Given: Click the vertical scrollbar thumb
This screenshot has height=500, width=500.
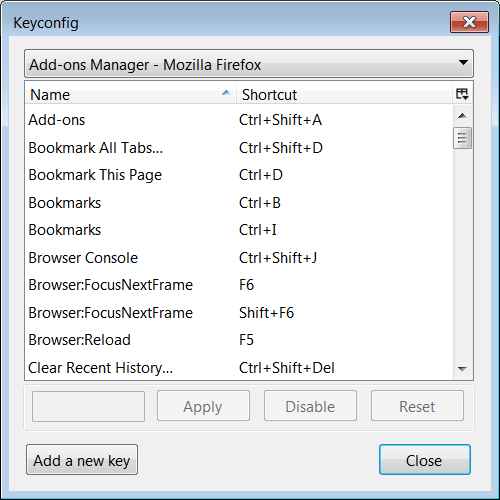Looking at the screenshot, I should pyautogui.click(x=462, y=138).
